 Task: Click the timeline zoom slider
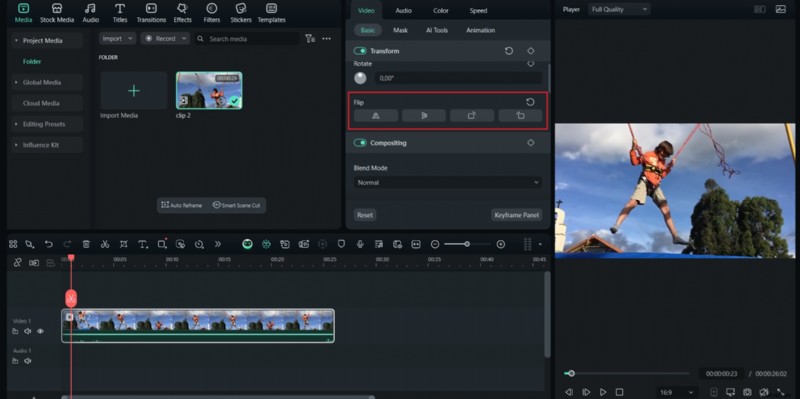(x=466, y=244)
